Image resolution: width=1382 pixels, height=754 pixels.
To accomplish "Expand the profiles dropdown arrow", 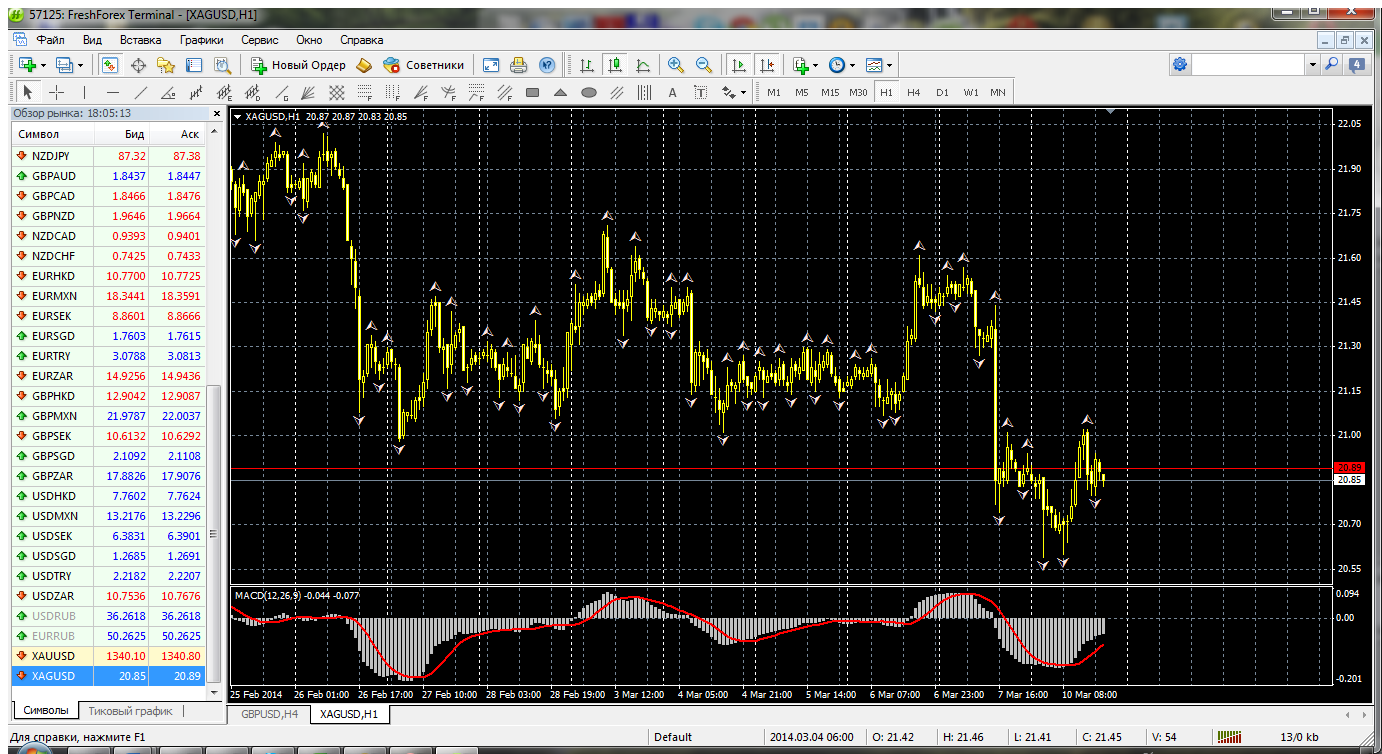I will click(81, 65).
